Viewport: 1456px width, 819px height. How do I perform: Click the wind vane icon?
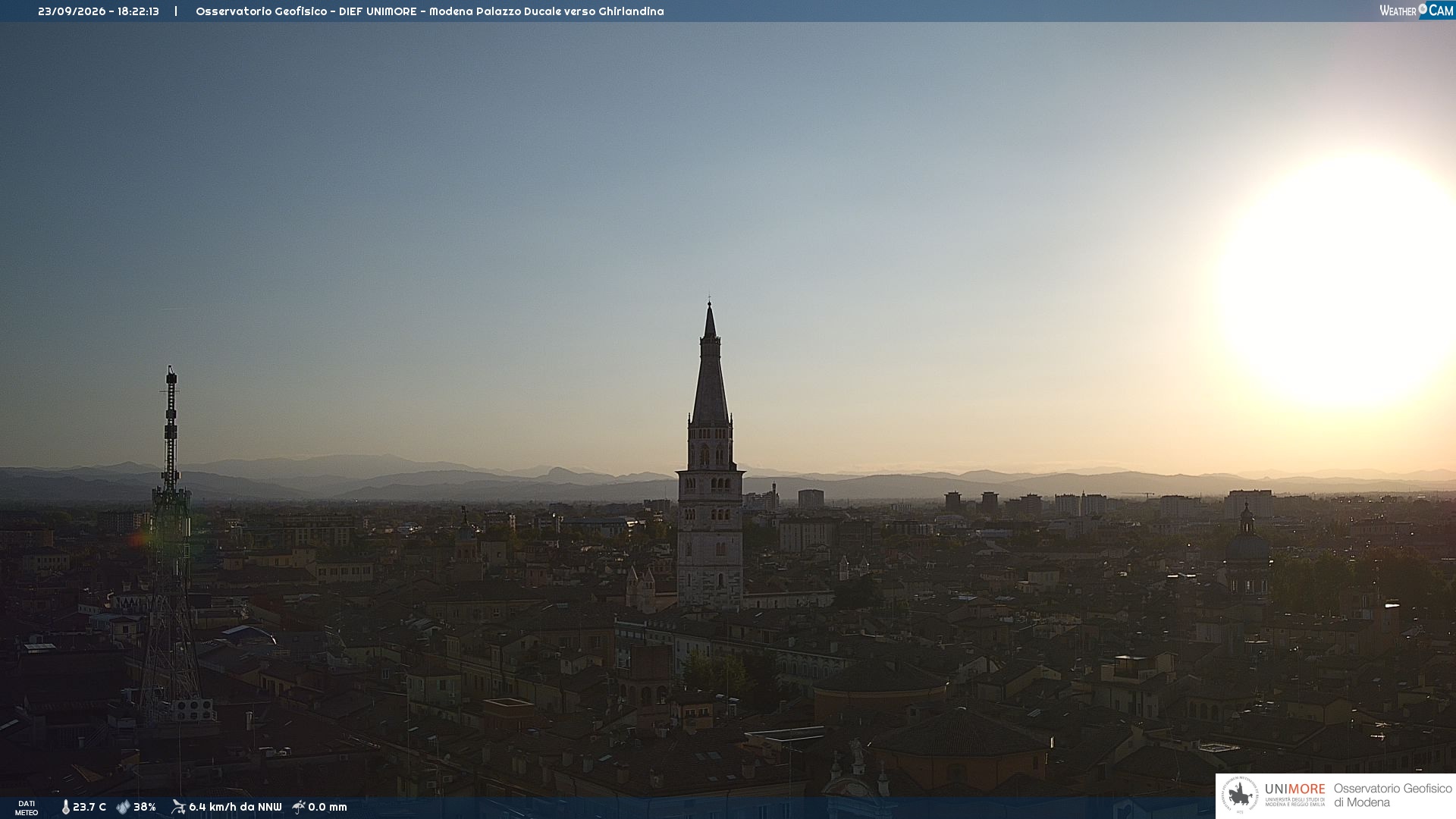click(x=178, y=807)
